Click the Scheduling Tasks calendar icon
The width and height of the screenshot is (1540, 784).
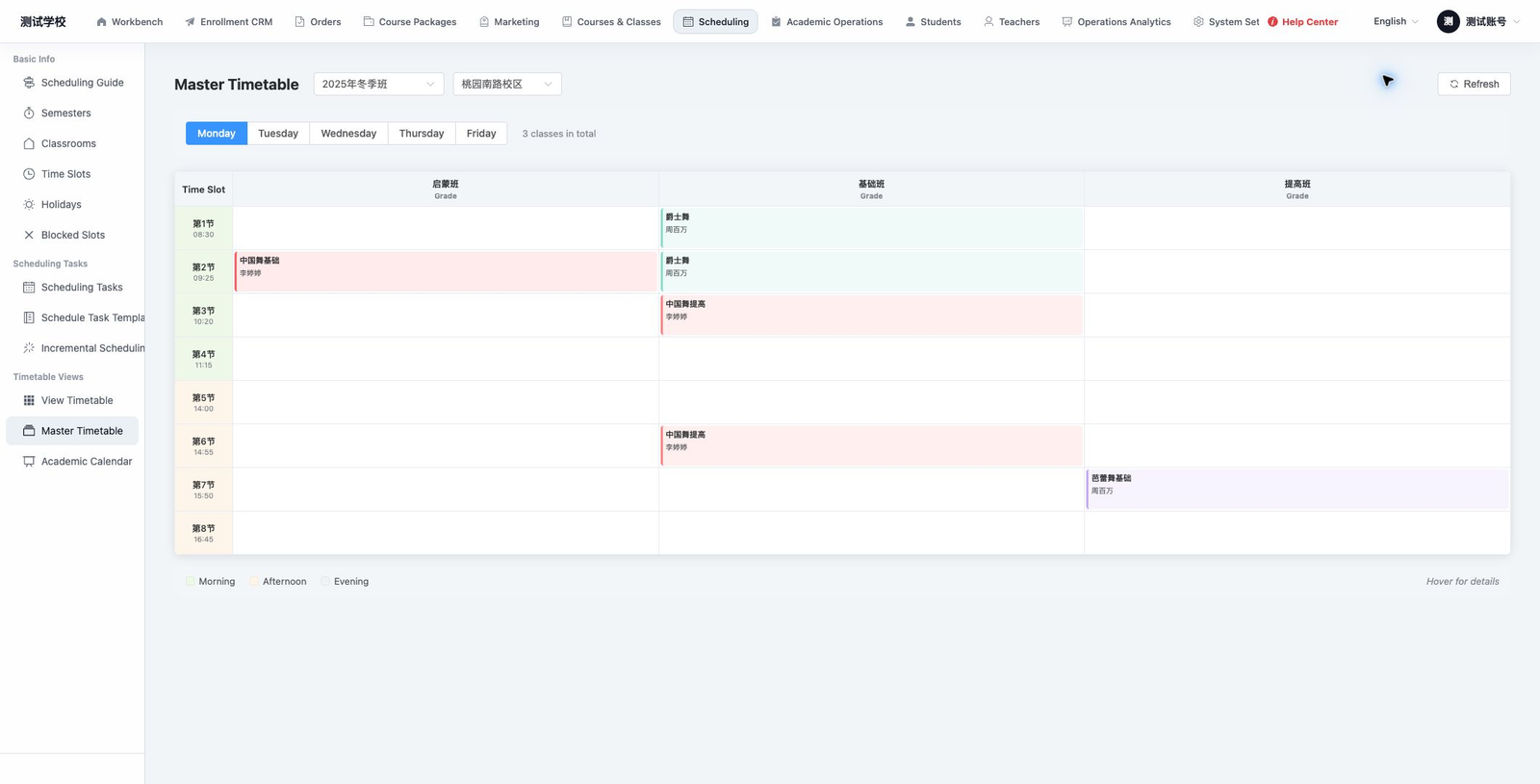pyautogui.click(x=29, y=287)
